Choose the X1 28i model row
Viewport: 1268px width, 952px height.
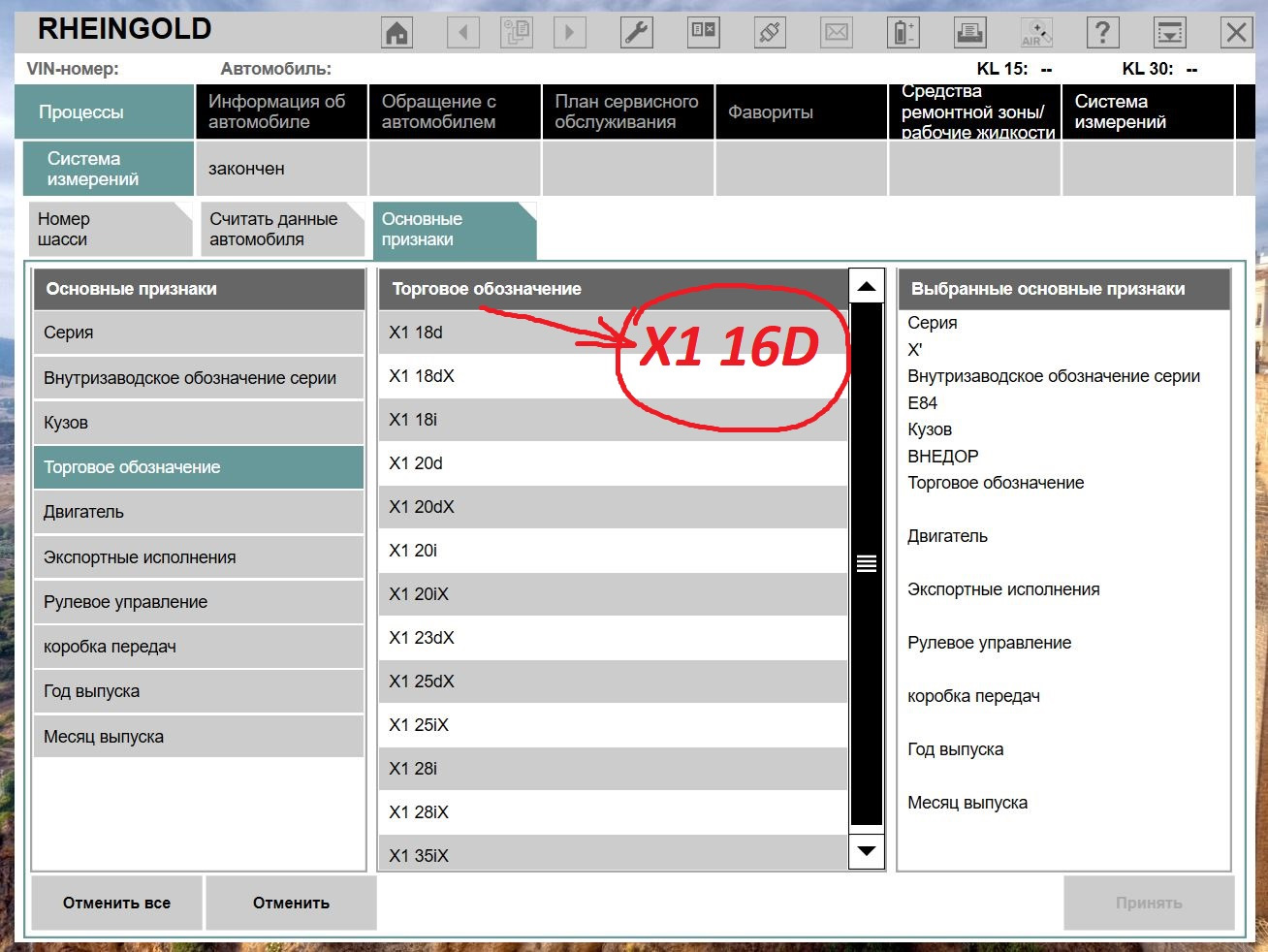614,769
